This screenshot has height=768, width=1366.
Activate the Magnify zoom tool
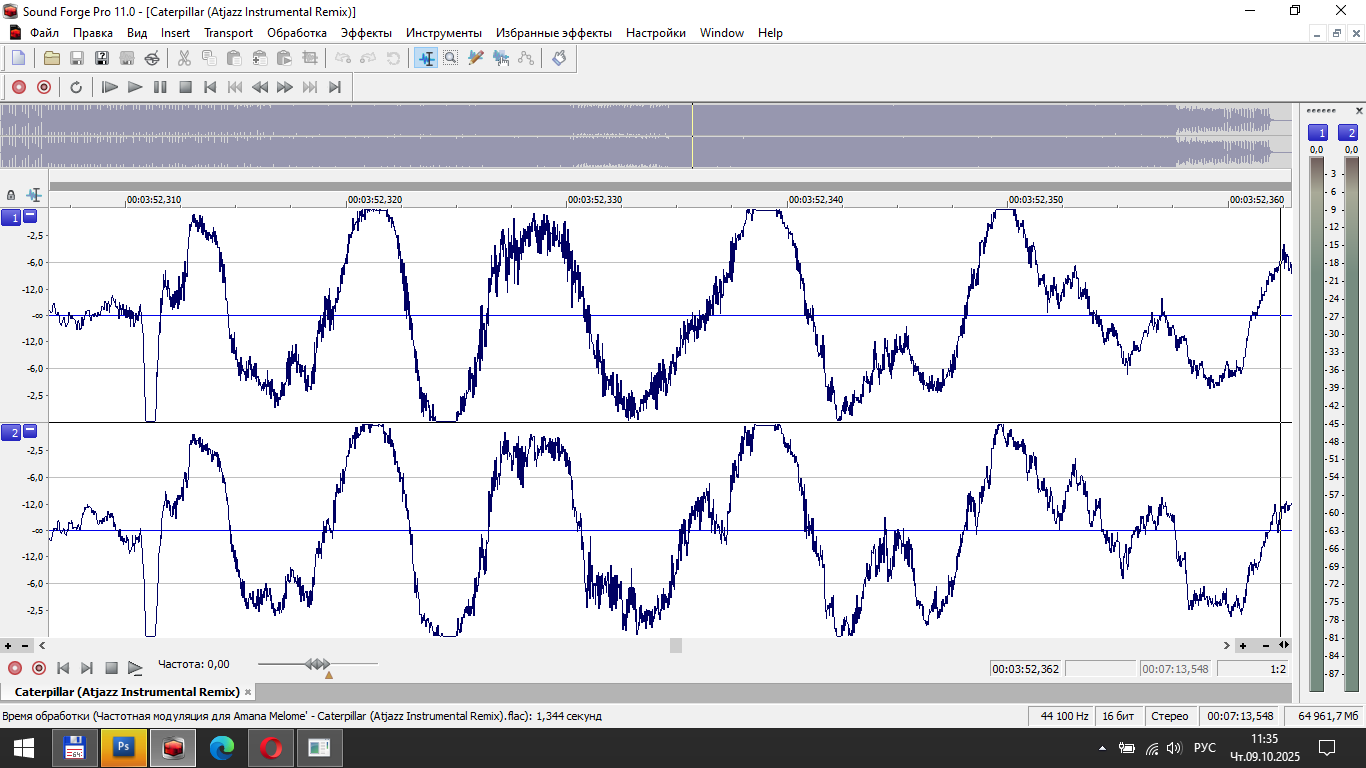tap(451, 58)
